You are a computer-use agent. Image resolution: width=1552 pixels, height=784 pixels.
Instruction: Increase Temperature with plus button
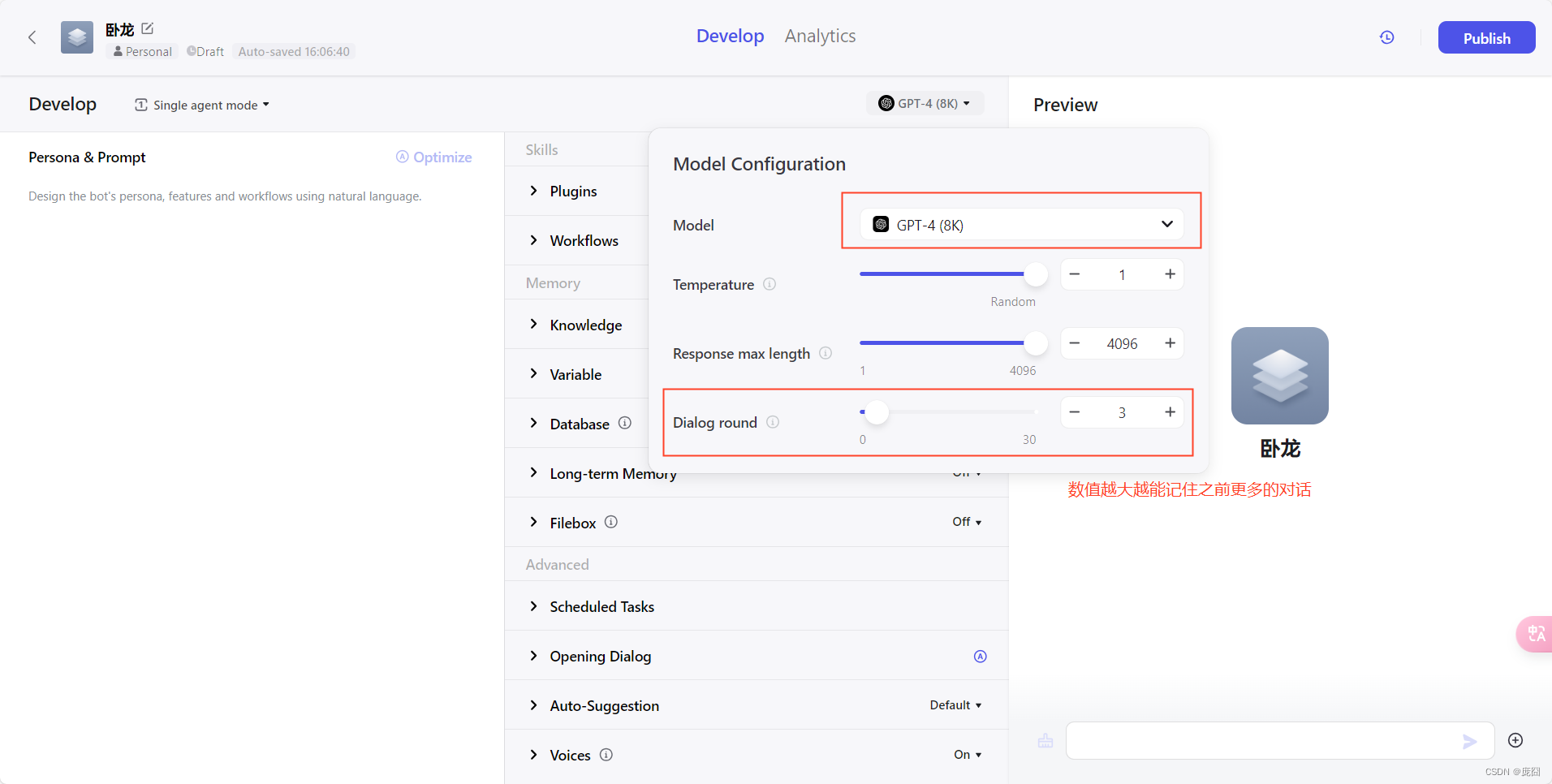1170,274
